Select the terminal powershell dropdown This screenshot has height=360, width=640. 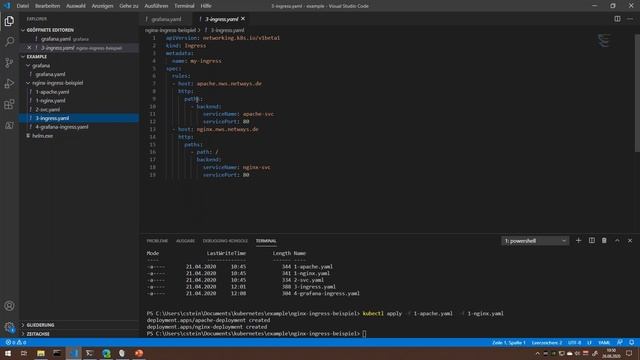(x=535, y=241)
